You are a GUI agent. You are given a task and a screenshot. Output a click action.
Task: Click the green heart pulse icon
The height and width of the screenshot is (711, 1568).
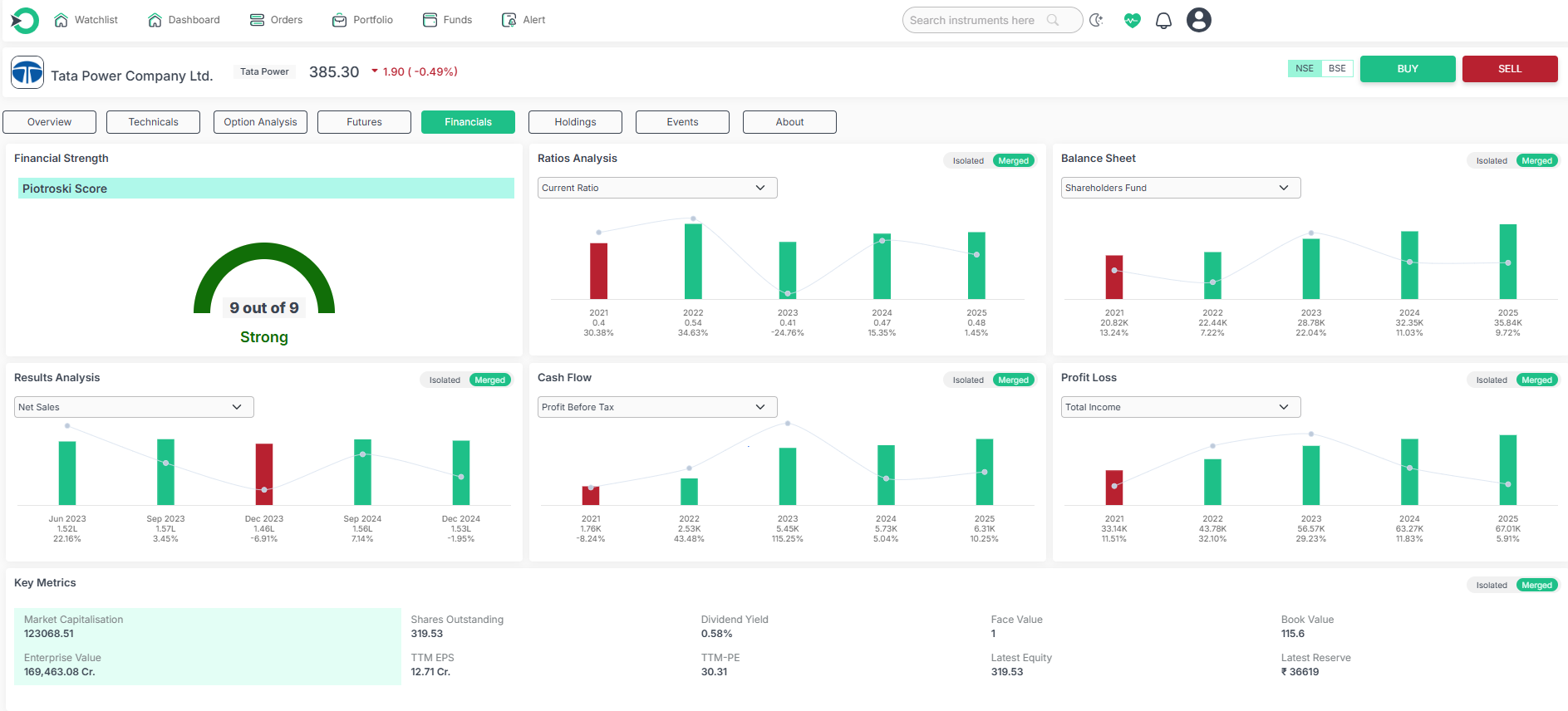(1132, 20)
